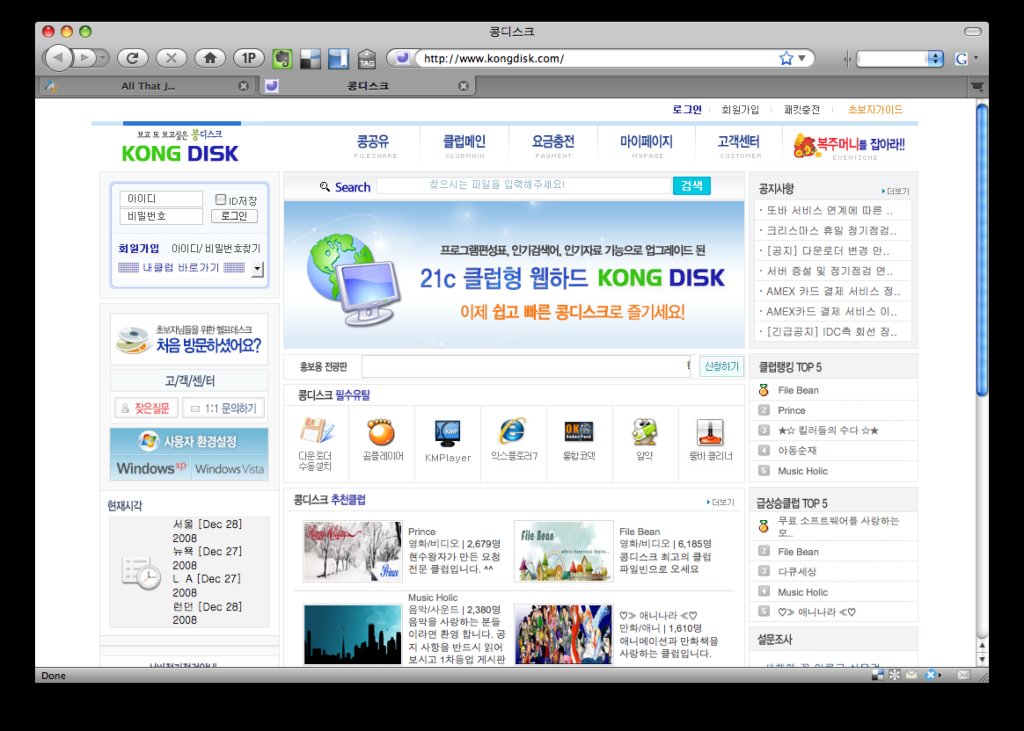
Task: Click the 아이디 input field
Action: [161, 199]
